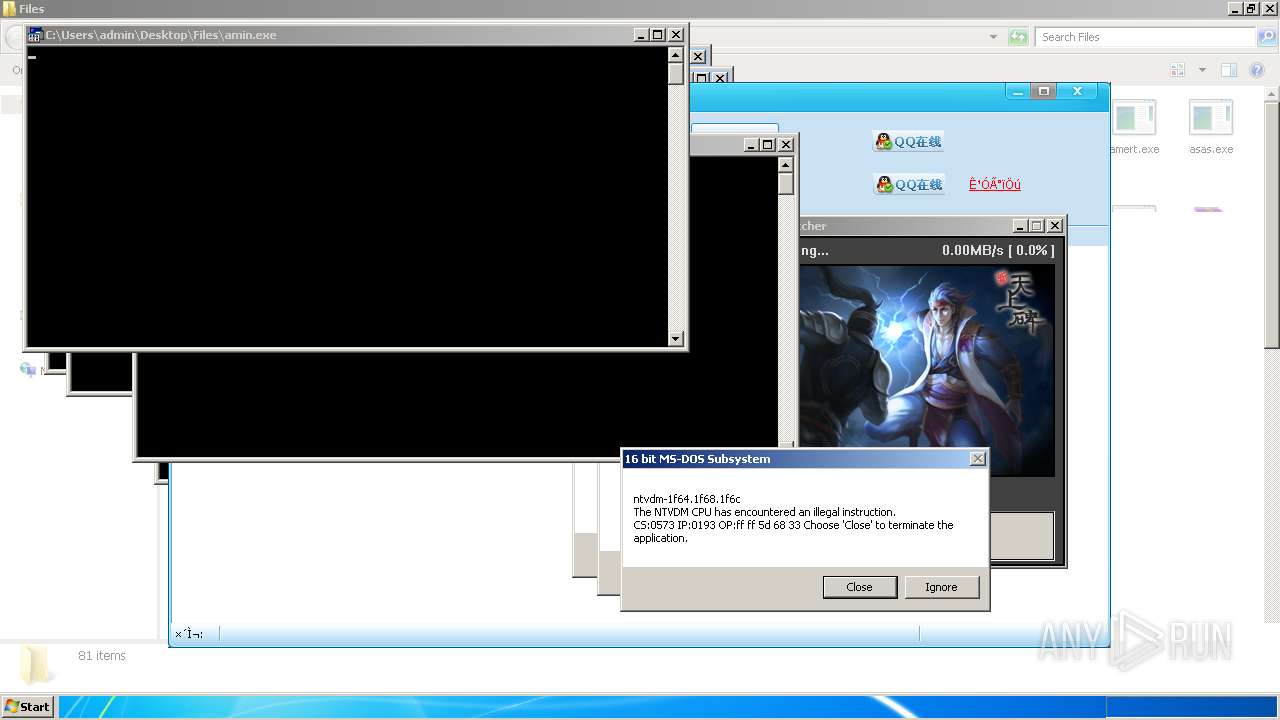Dismiss the 16 bit MS-DOS dialog with X

point(977,459)
